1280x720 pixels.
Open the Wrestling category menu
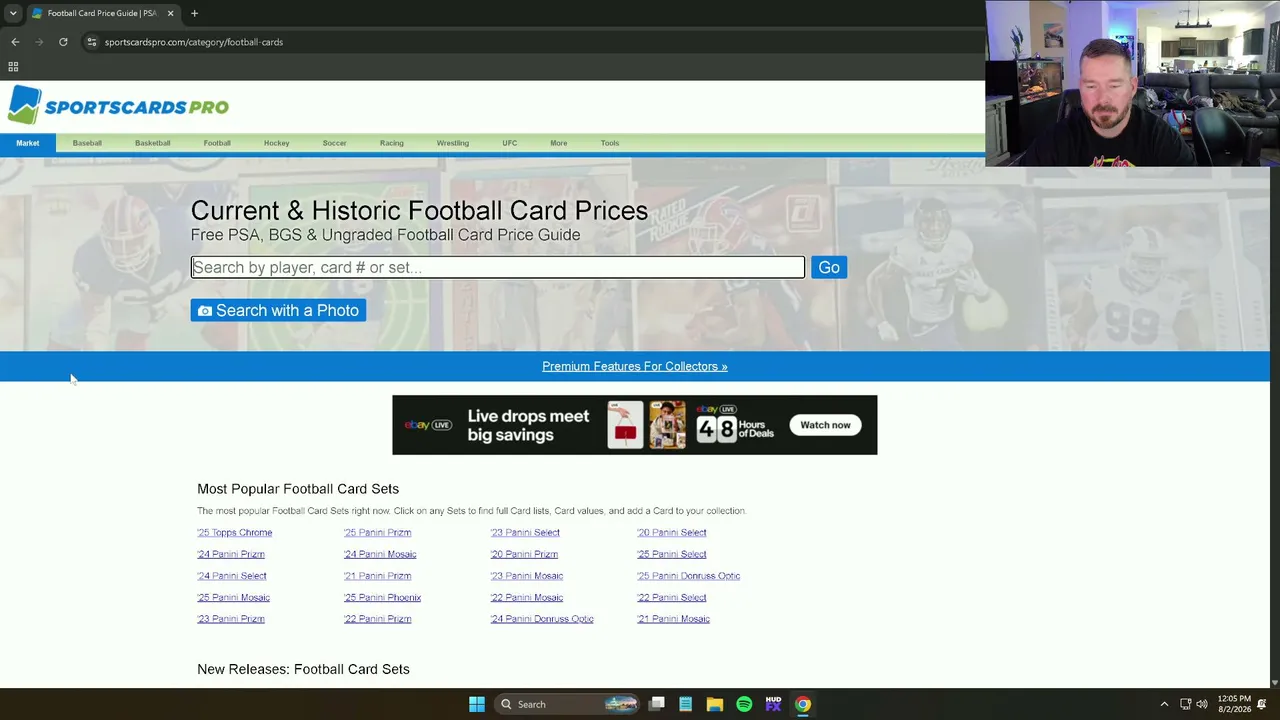pyautogui.click(x=452, y=143)
